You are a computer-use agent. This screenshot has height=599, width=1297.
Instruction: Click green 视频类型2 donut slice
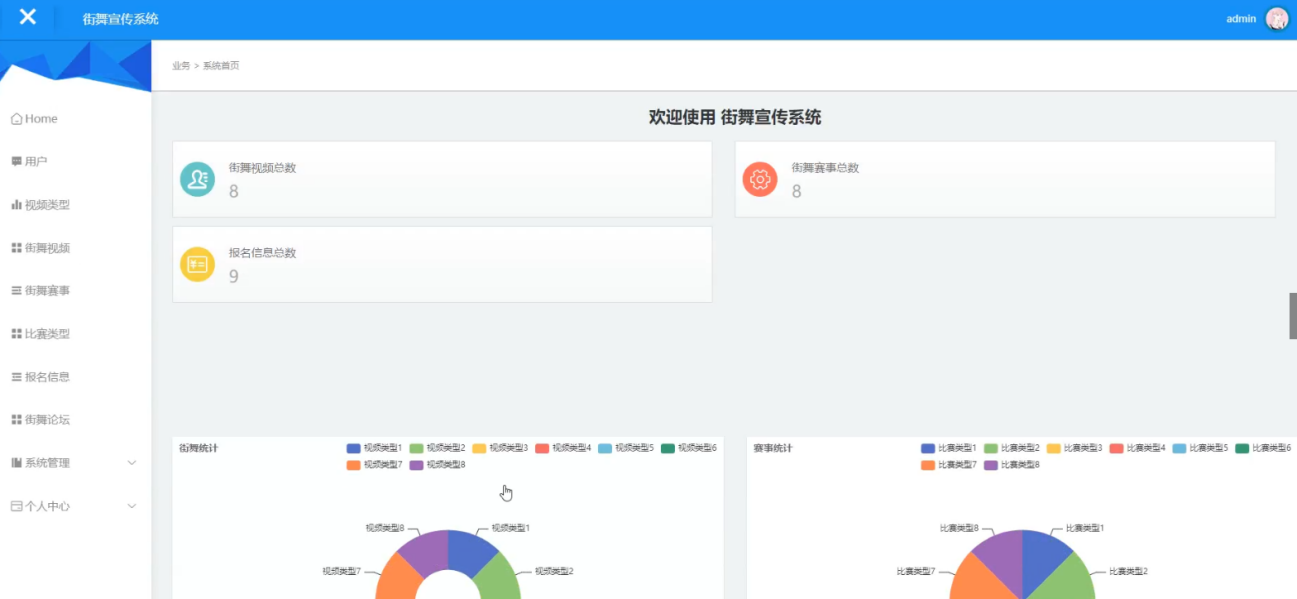[x=501, y=579]
